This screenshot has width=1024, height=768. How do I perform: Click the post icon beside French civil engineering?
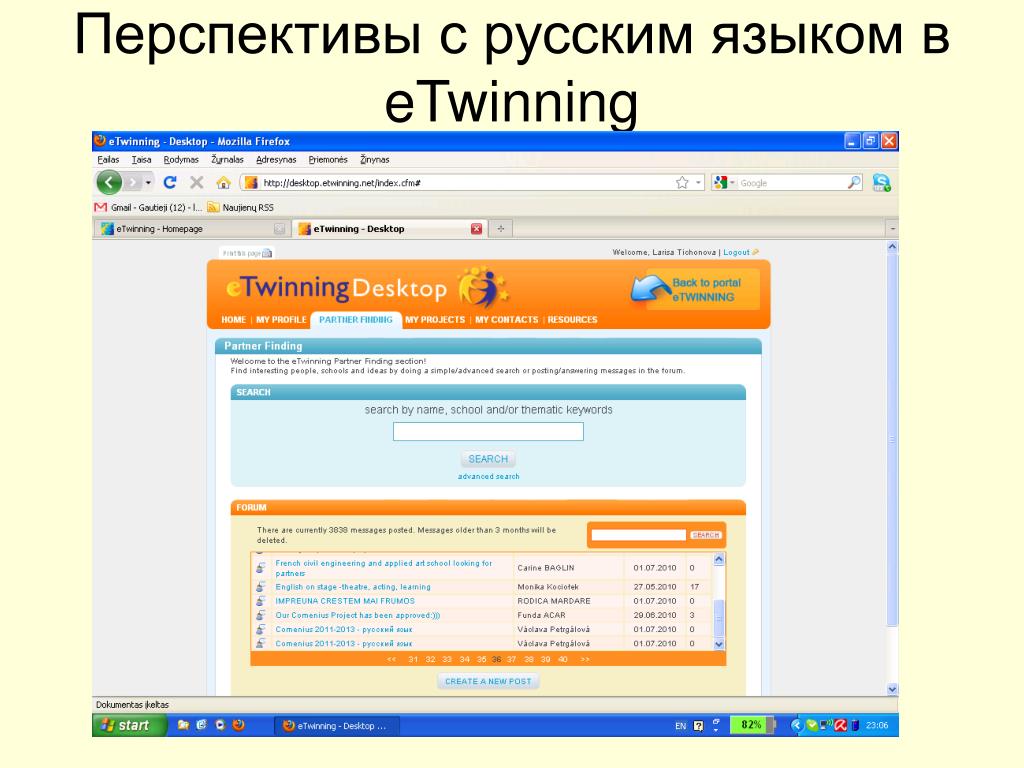(261, 568)
